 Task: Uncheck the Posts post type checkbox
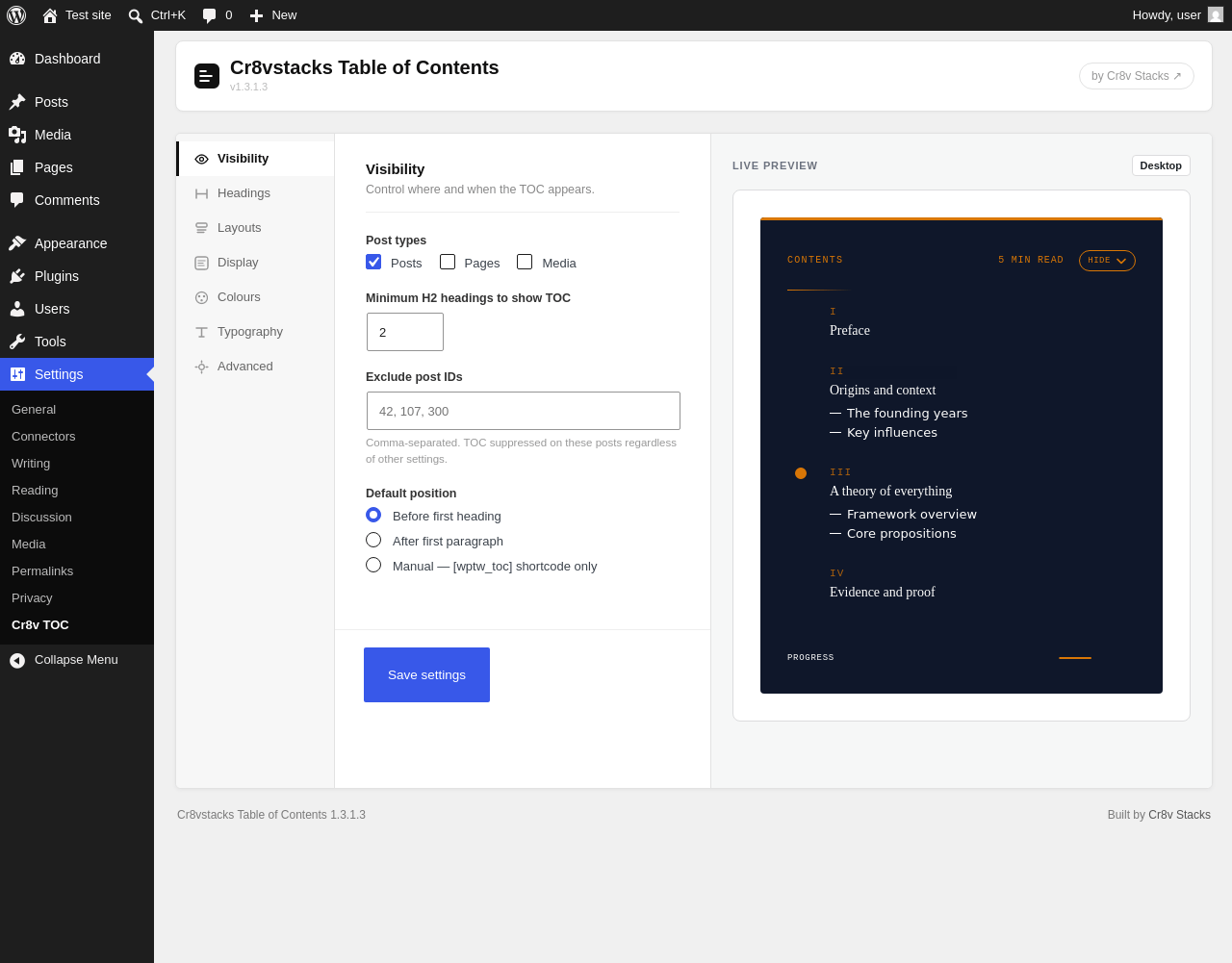tap(373, 262)
